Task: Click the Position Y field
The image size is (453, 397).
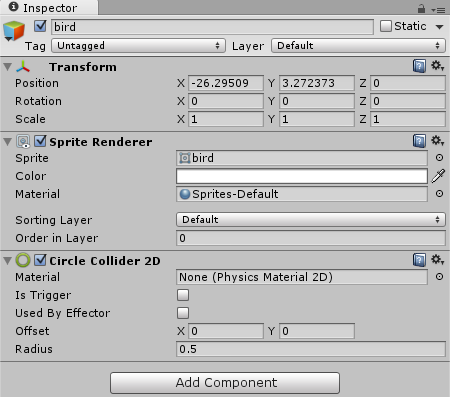Action: tap(317, 83)
